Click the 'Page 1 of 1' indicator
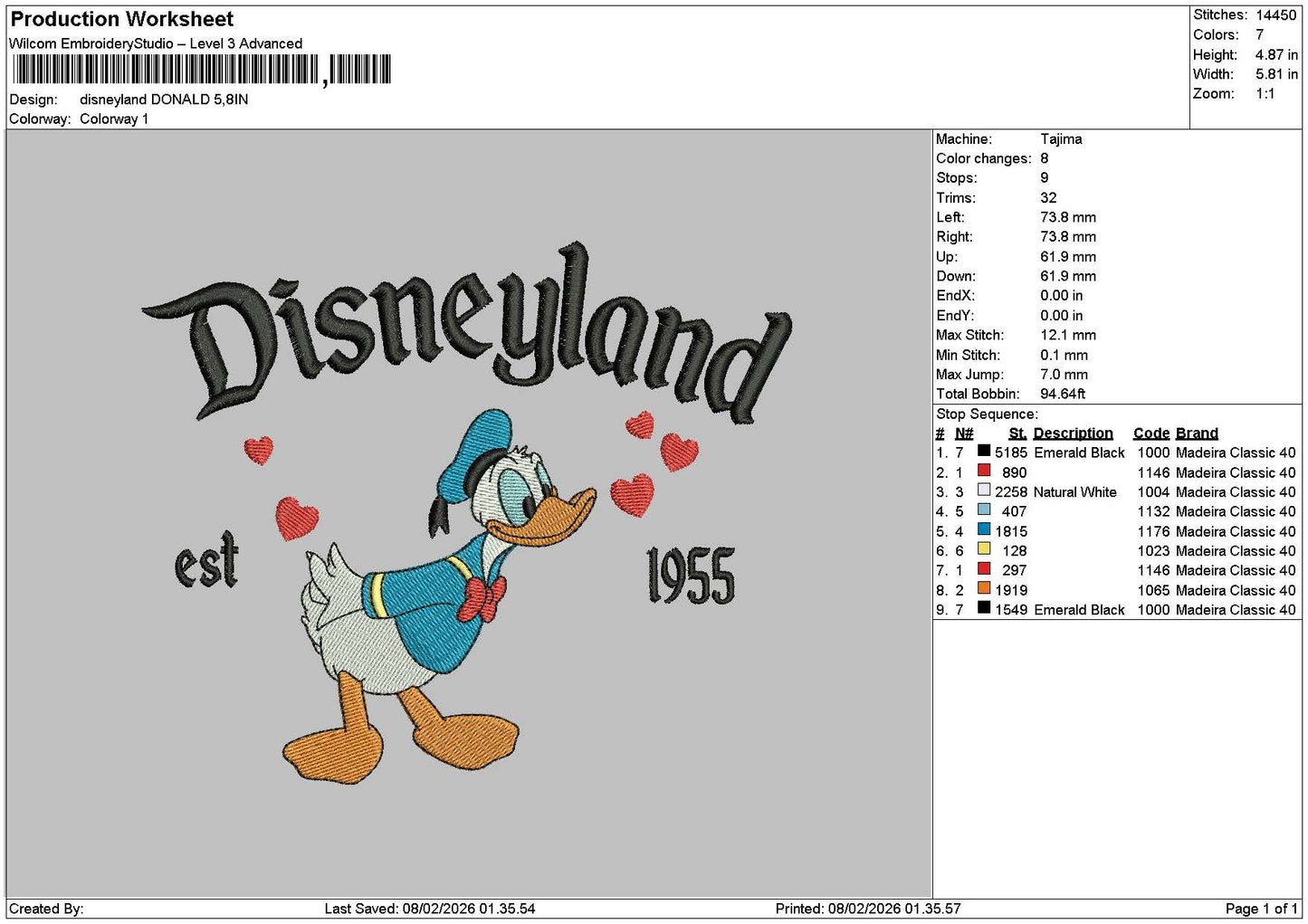1308x924 pixels. click(x=1261, y=909)
